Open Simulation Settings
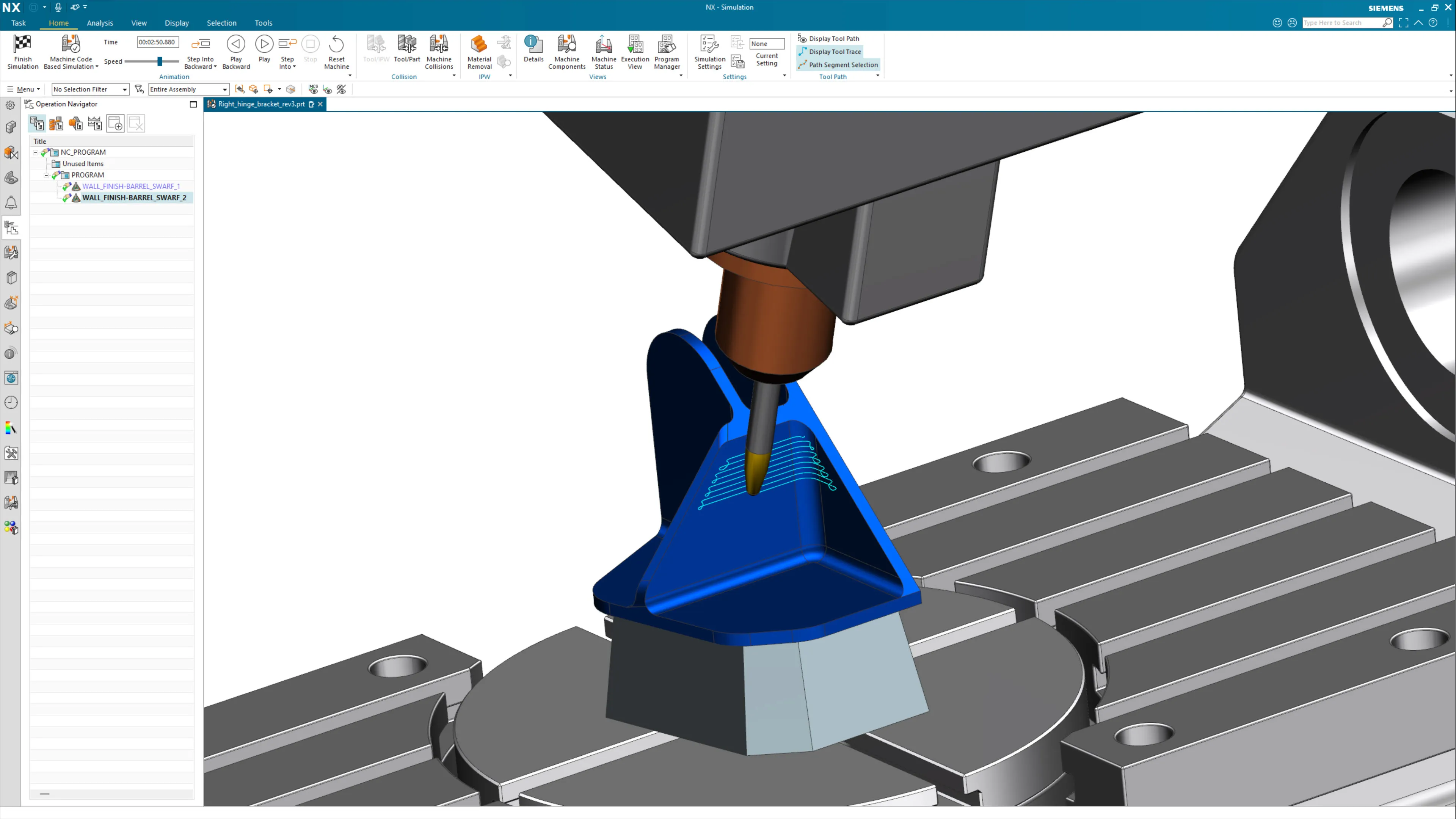Viewport: 1456px width, 819px height. point(709,44)
